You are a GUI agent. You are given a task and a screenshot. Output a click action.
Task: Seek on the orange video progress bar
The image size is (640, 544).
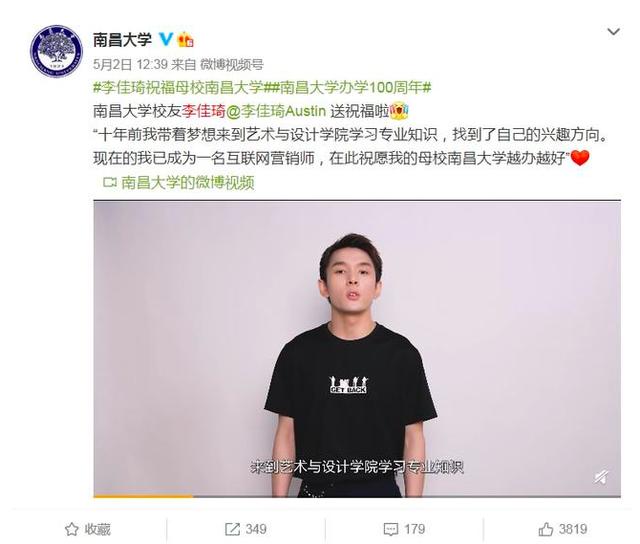[357, 496]
